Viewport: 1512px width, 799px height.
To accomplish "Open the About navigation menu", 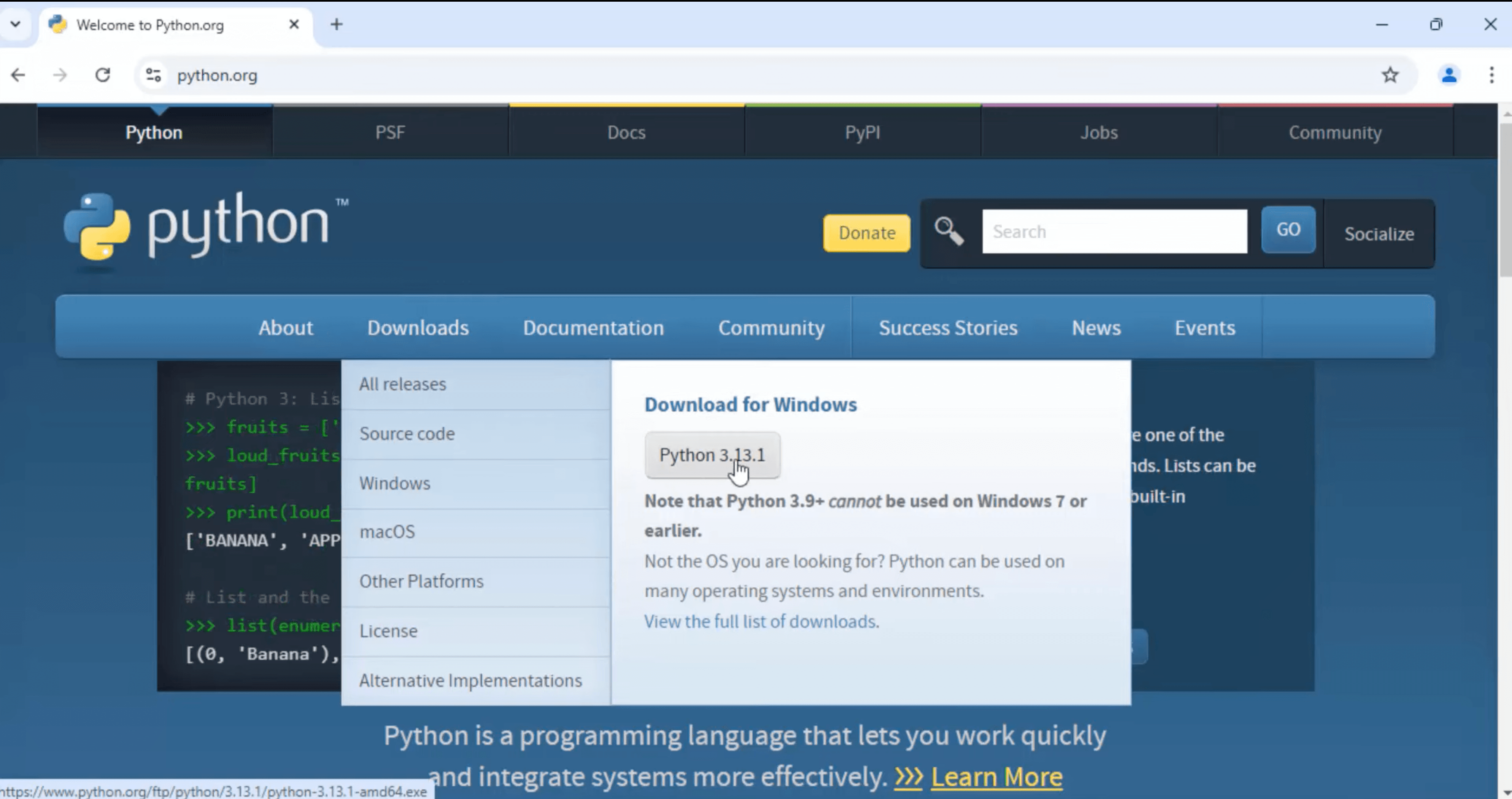I will pyautogui.click(x=286, y=328).
